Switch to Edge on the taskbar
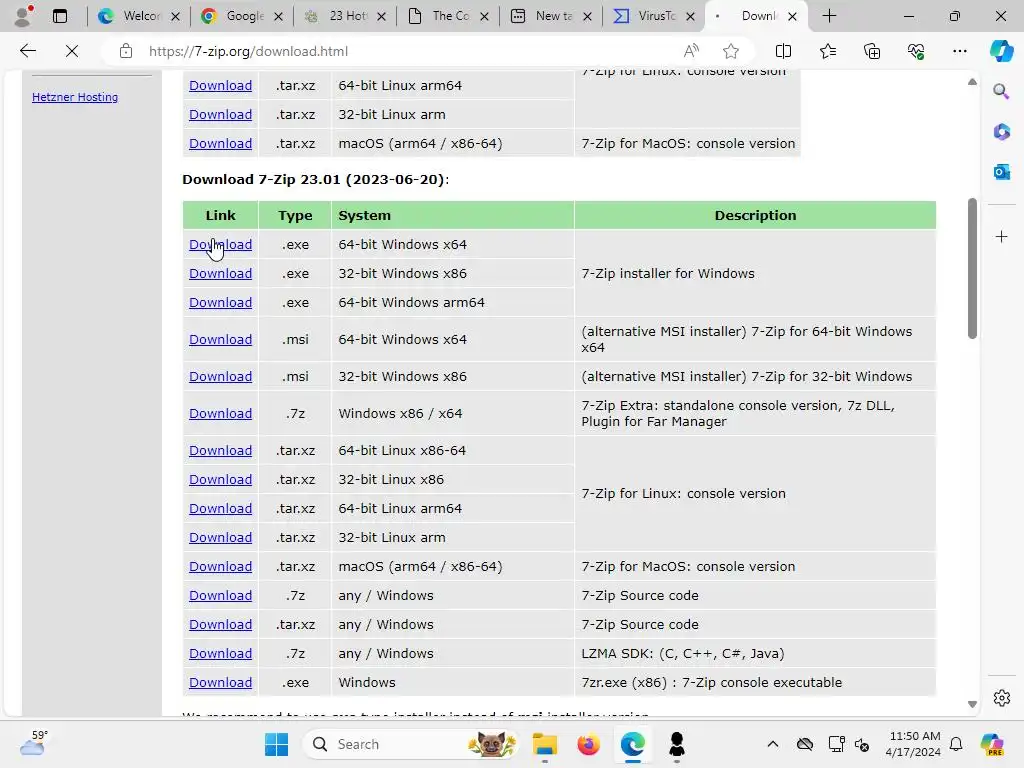1024x768 pixels. click(632, 744)
